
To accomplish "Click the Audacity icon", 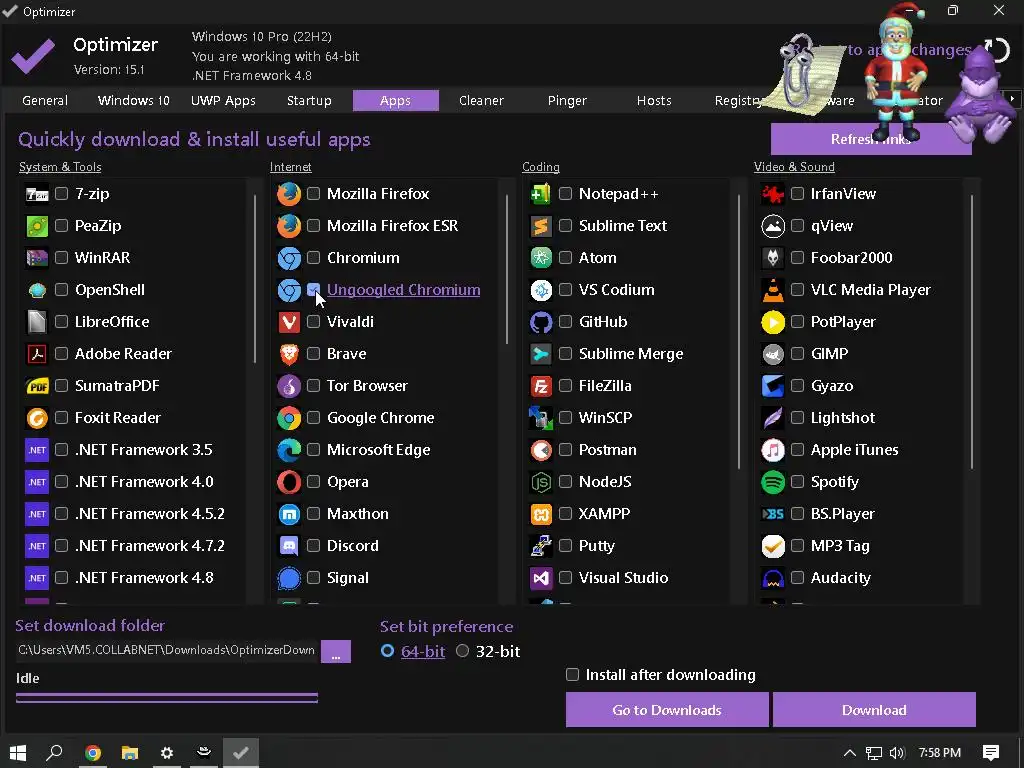I will [773, 578].
